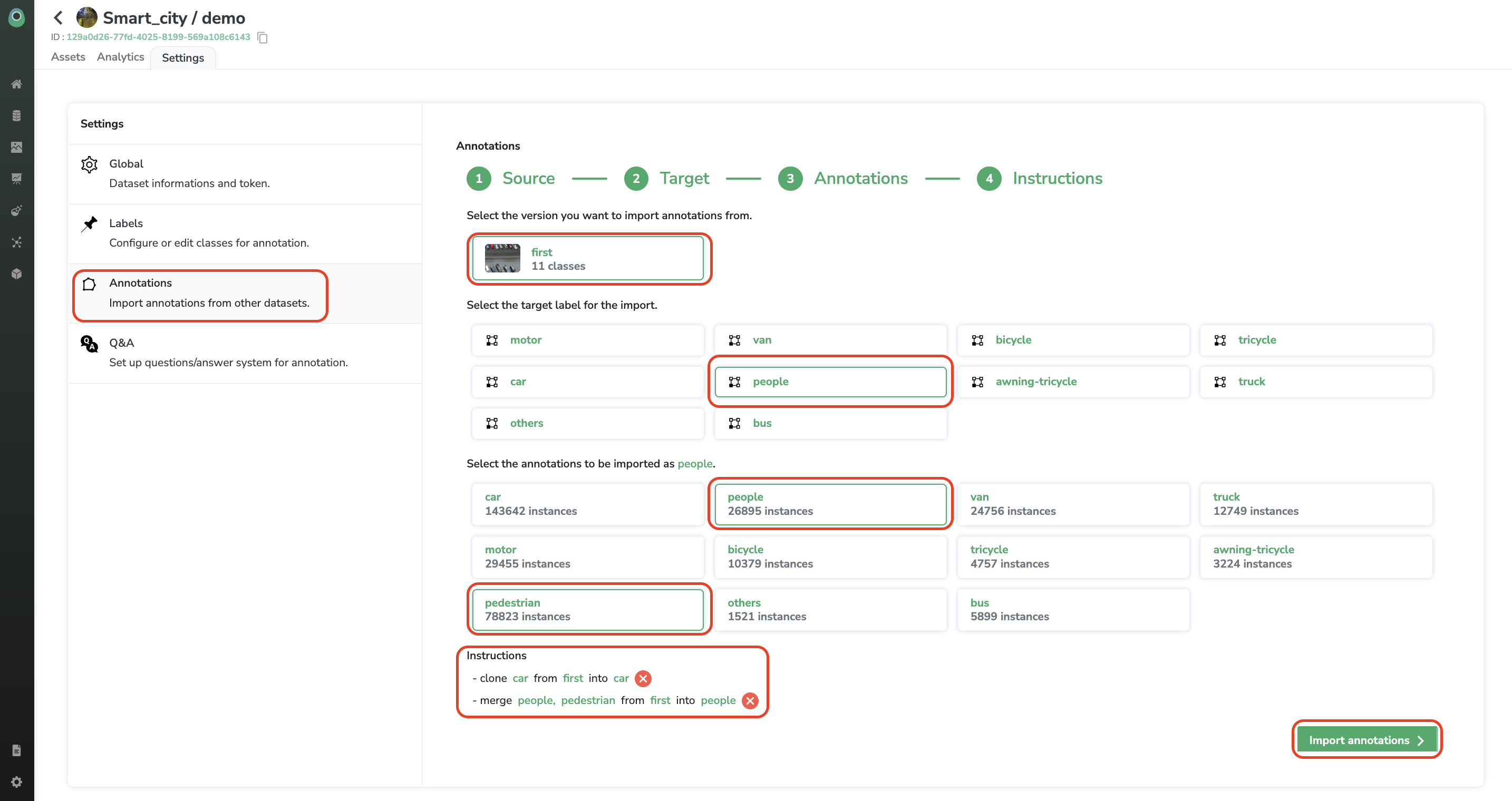Open the home icon in left sidebar
The height and width of the screenshot is (801, 1512).
[16, 84]
